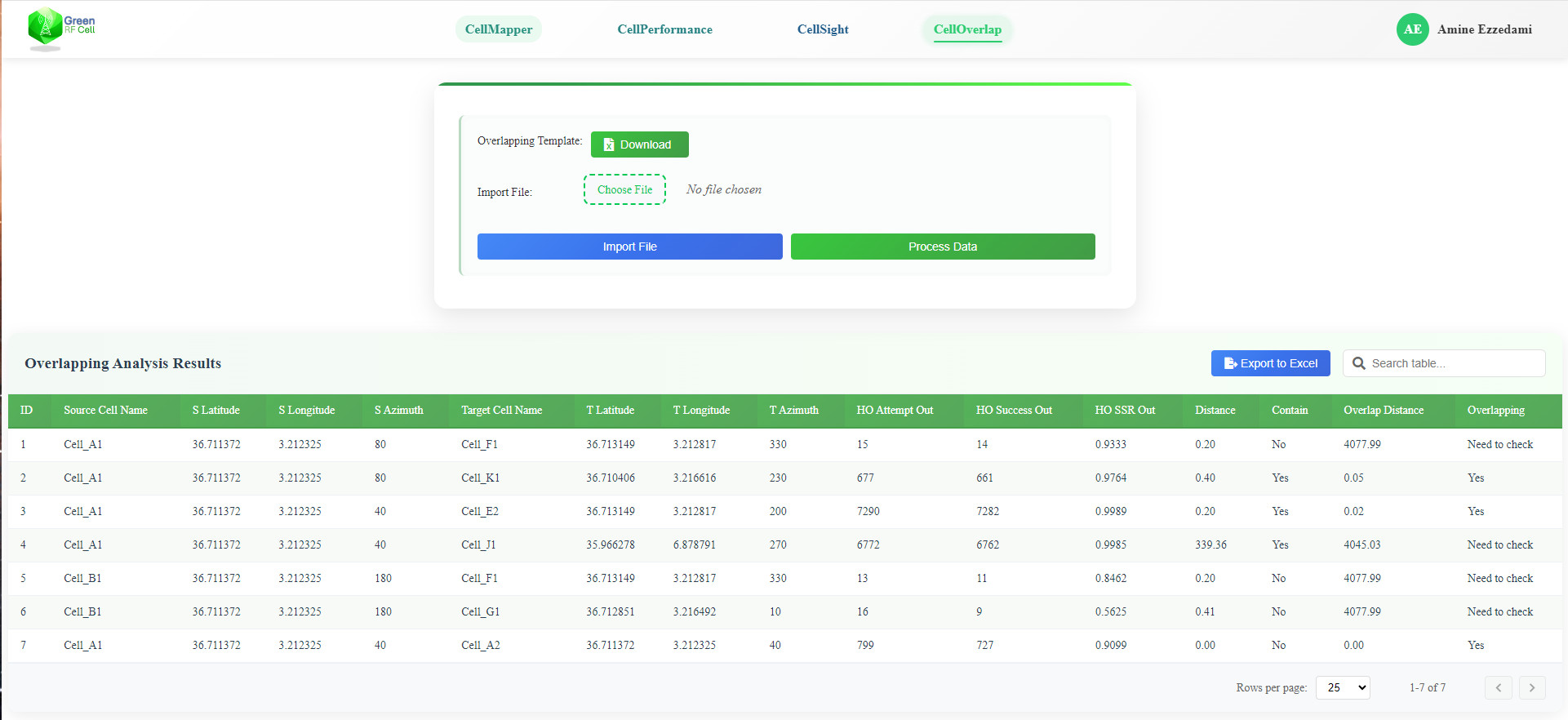The image size is (1568, 720).
Task: Click the Amine Ezzedami user name
Action: point(1485,29)
